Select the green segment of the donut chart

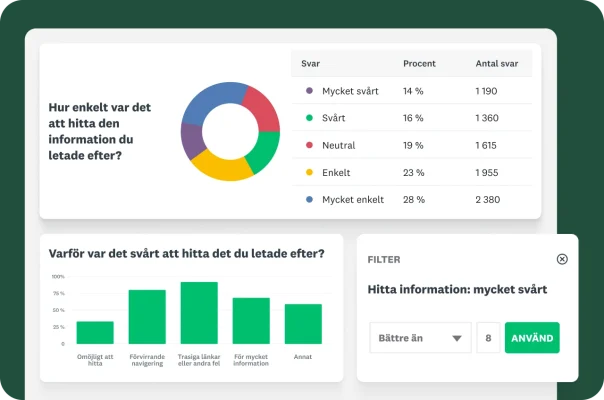pyautogui.click(x=265, y=151)
